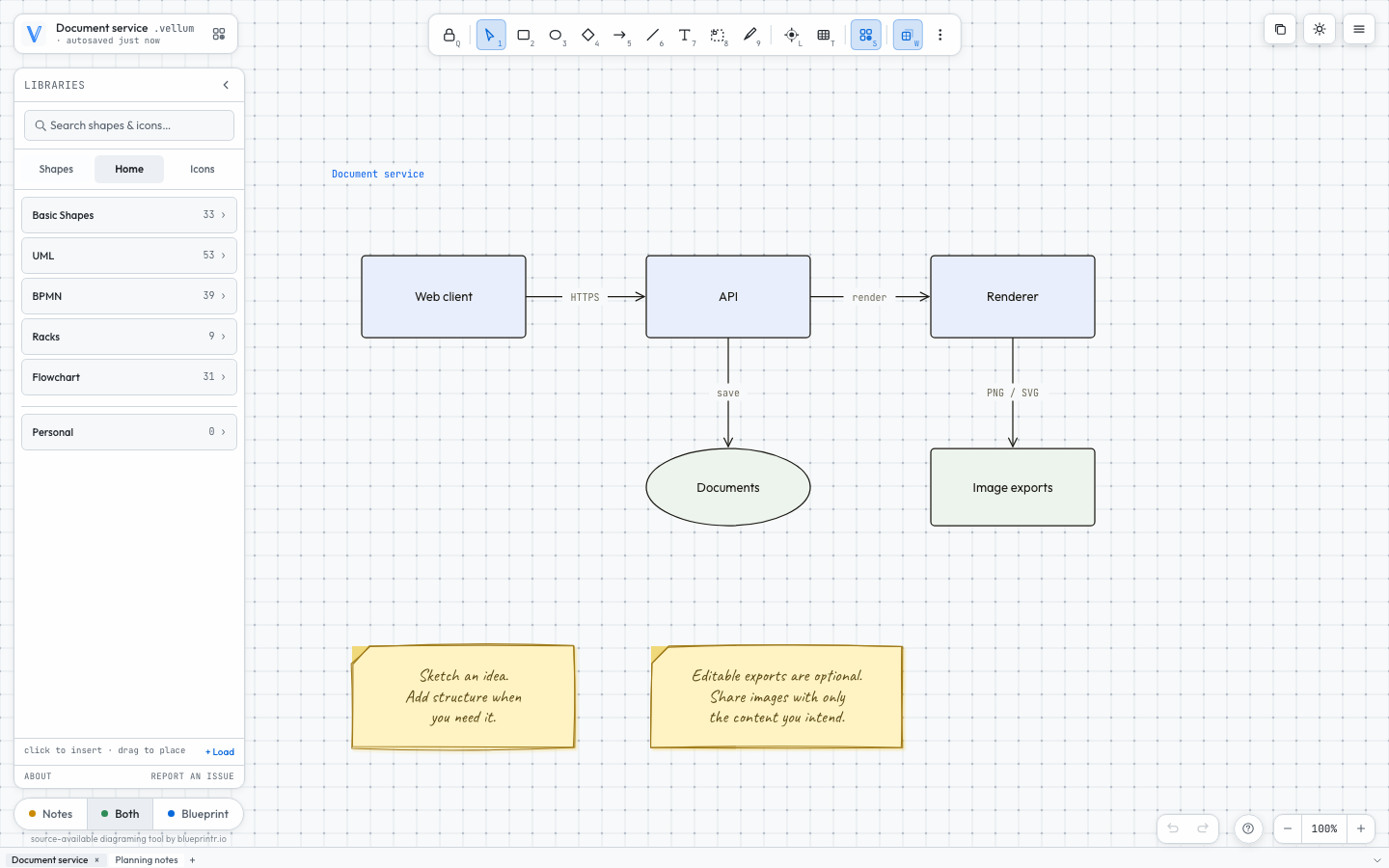Select the Image exports box
The height and width of the screenshot is (868, 1389).
pyautogui.click(x=1013, y=487)
